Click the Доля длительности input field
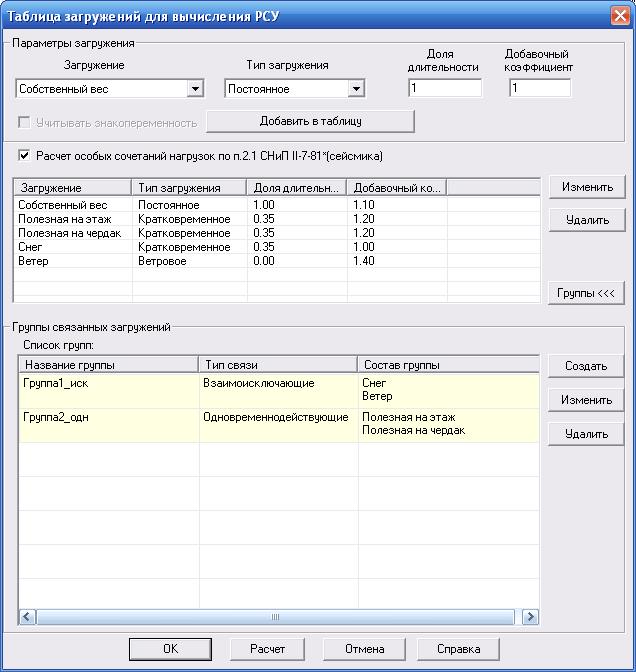 click(x=445, y=88)
